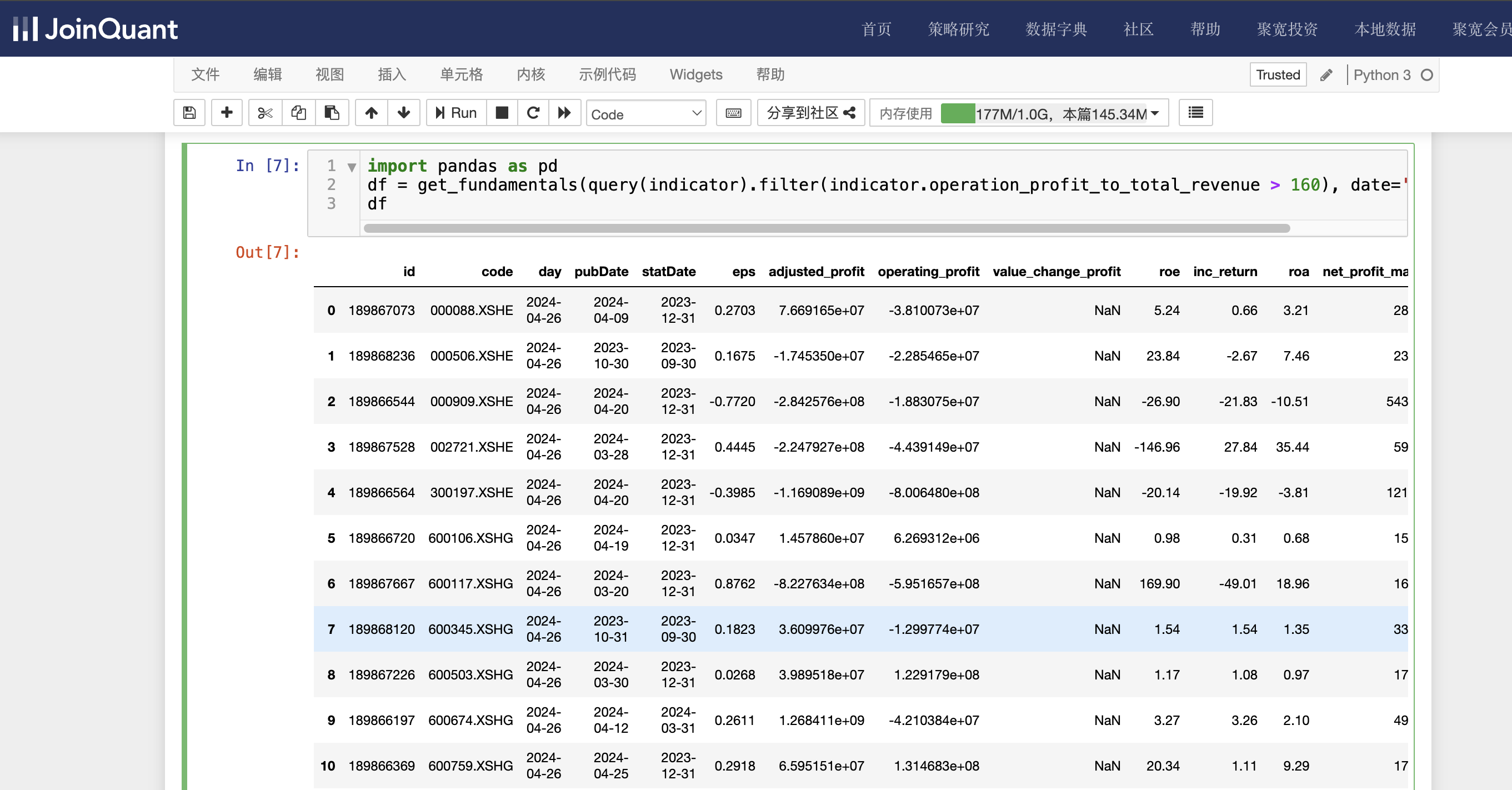Insert a new cell with plus icon
This screenshot has width=1512, height=790.
[227, 113]
